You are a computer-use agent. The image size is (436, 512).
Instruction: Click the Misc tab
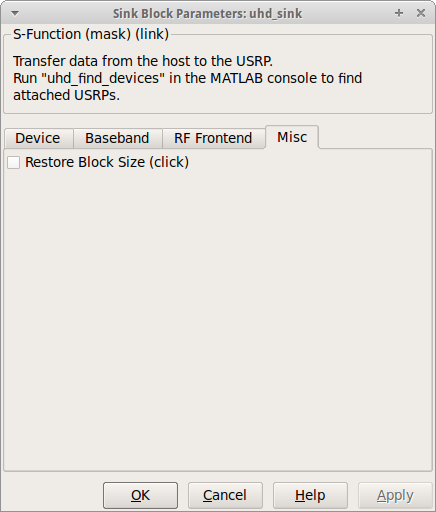pyautogui.click(x=292, y=137)
